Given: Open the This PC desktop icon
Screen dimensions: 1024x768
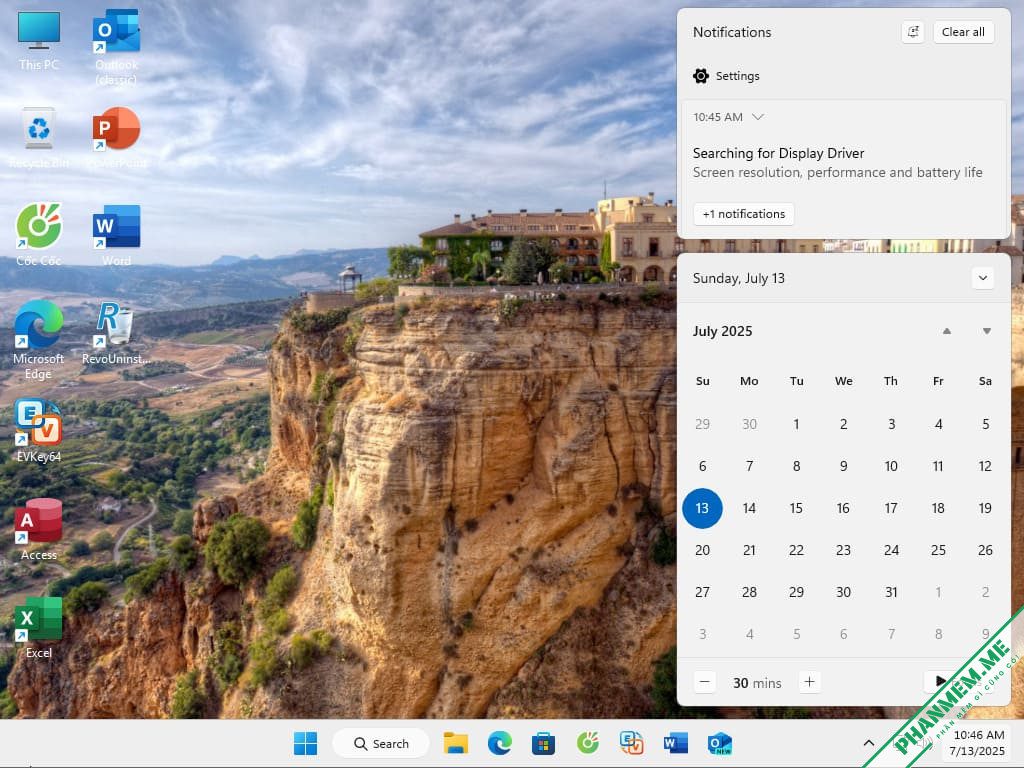Looking at the screenshot, I should [39, 40].
